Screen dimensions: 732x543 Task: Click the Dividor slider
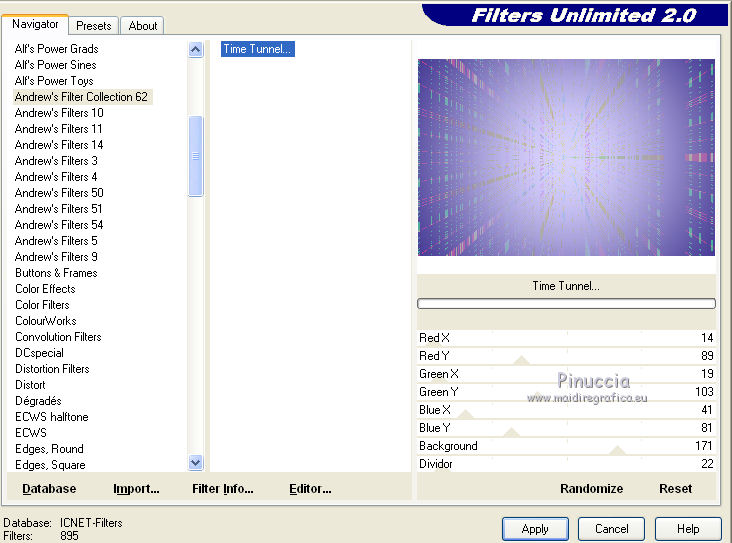click(566, 464)
